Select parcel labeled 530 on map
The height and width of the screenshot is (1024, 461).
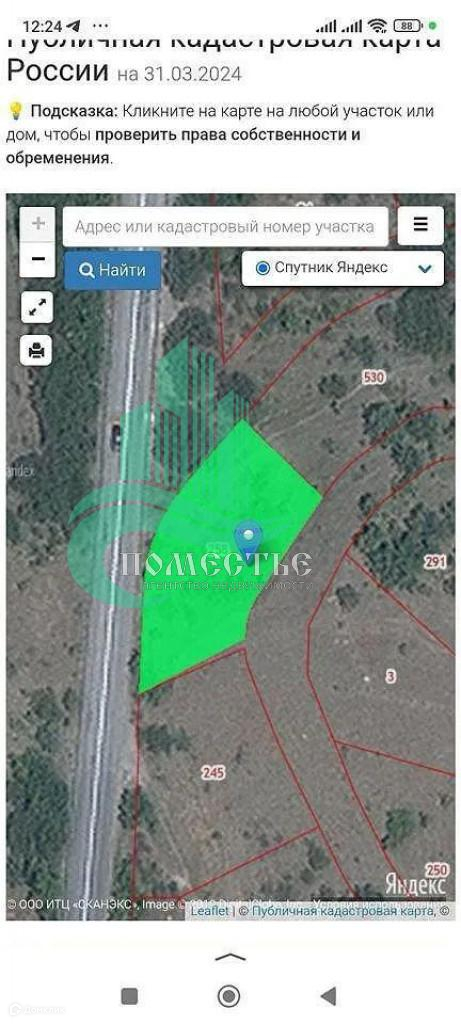tap(374, 377)
